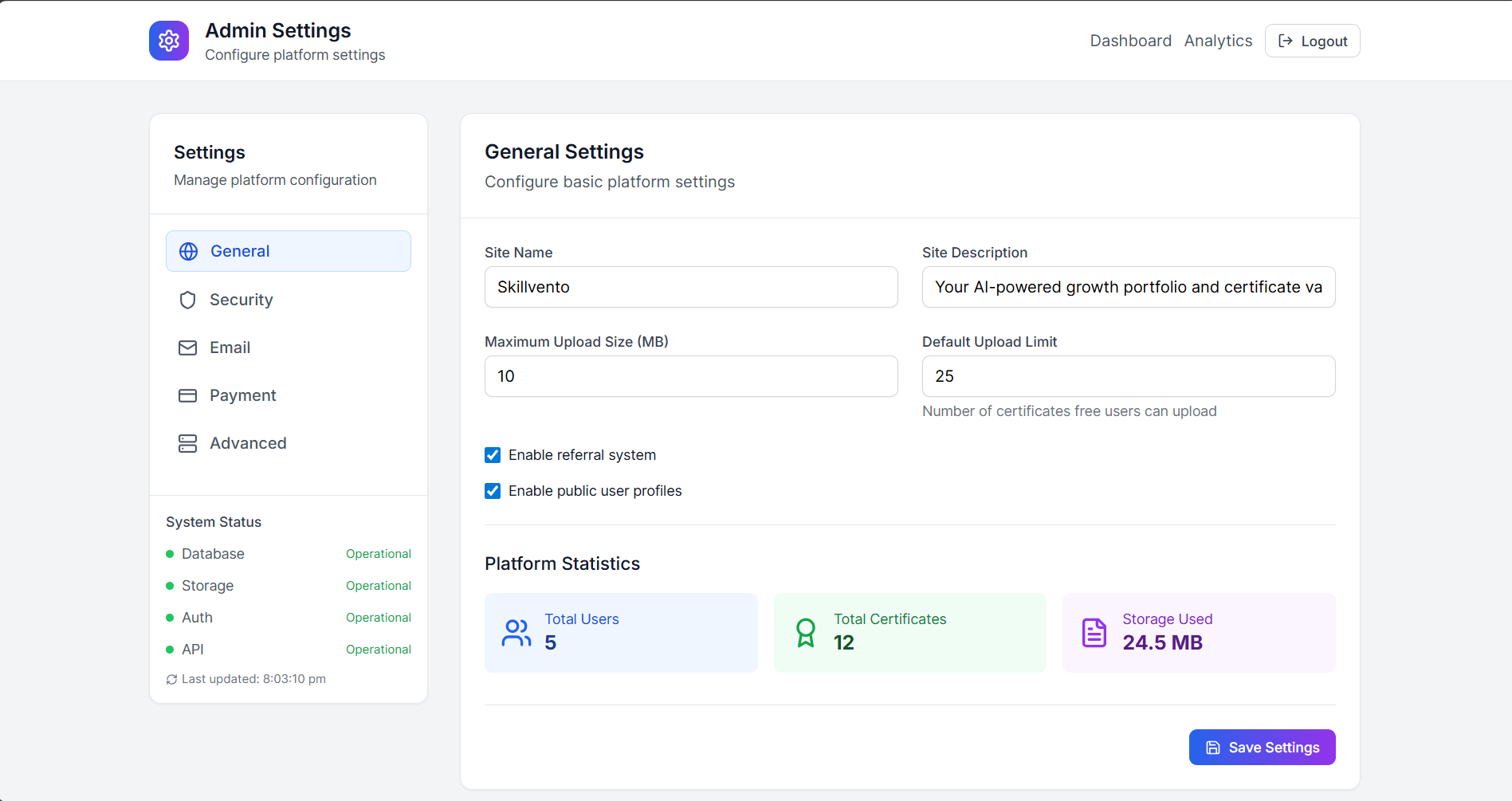This screenshot has height=801, width=1512.
Task: Click the globe icon beside General
Action: pyautogui.click(x=188, y=252)
